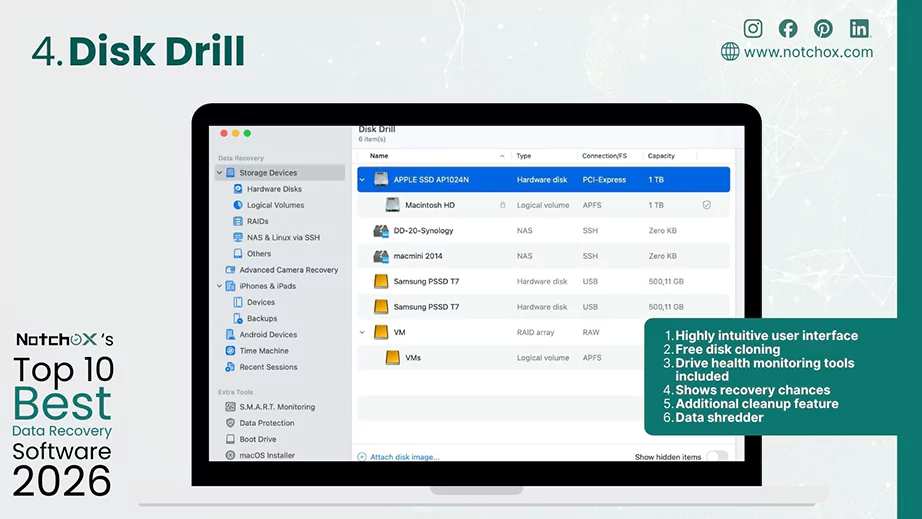Open the Instagram icon link
This screenshot has height=519, width=922.
click(x=753, y=28)
